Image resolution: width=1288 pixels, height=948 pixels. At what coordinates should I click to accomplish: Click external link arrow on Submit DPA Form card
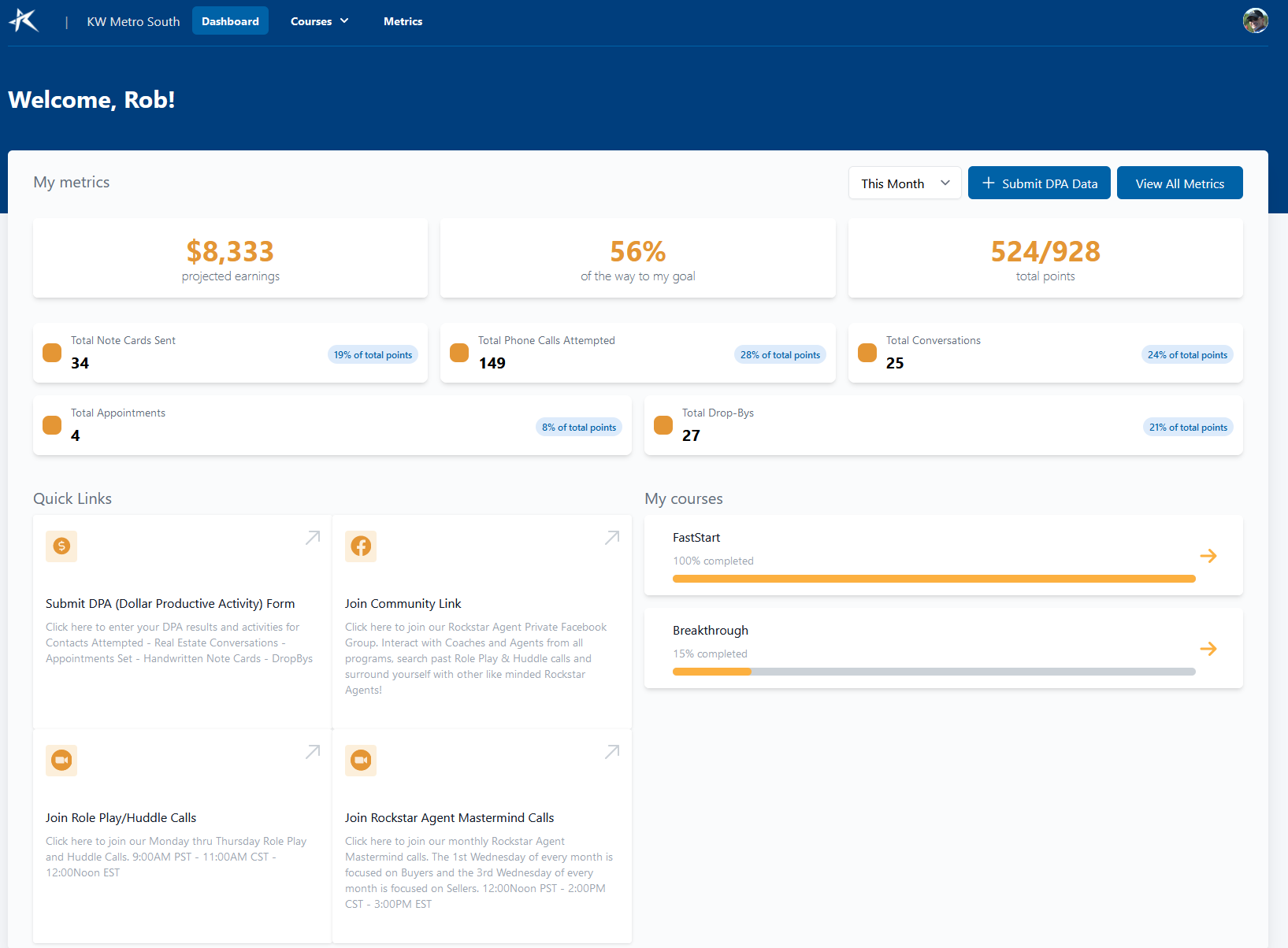point(313,538)
